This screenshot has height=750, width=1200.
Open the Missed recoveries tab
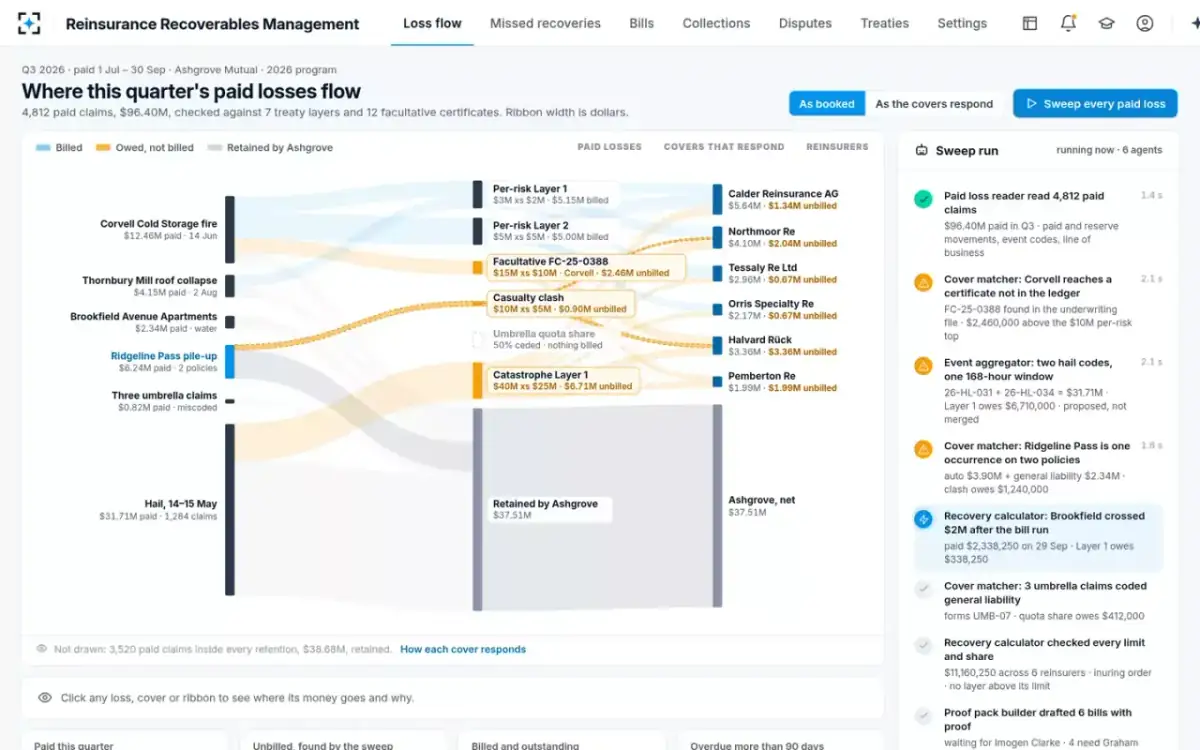point(545,23)
